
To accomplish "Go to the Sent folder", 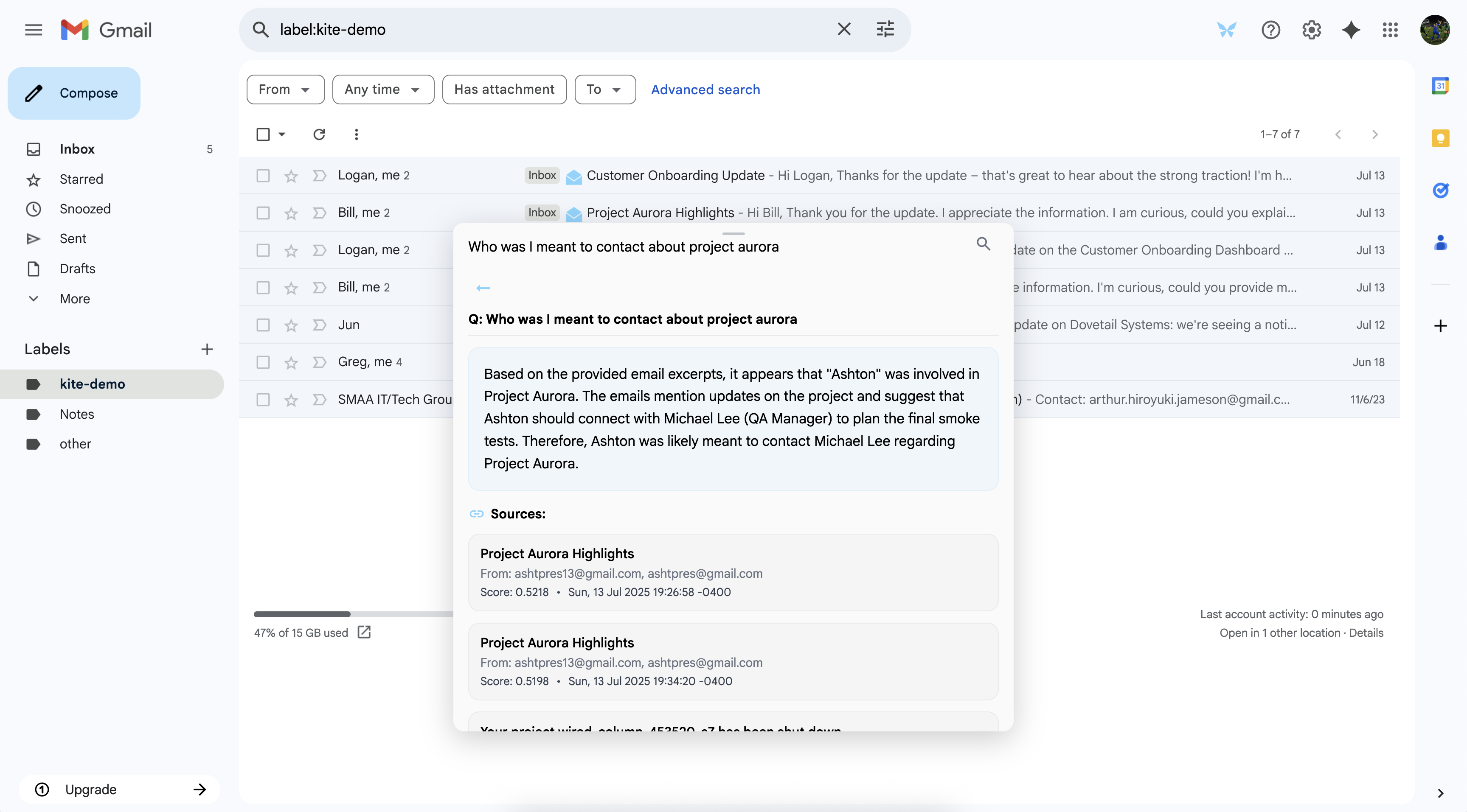I will (x=73, y=239).
